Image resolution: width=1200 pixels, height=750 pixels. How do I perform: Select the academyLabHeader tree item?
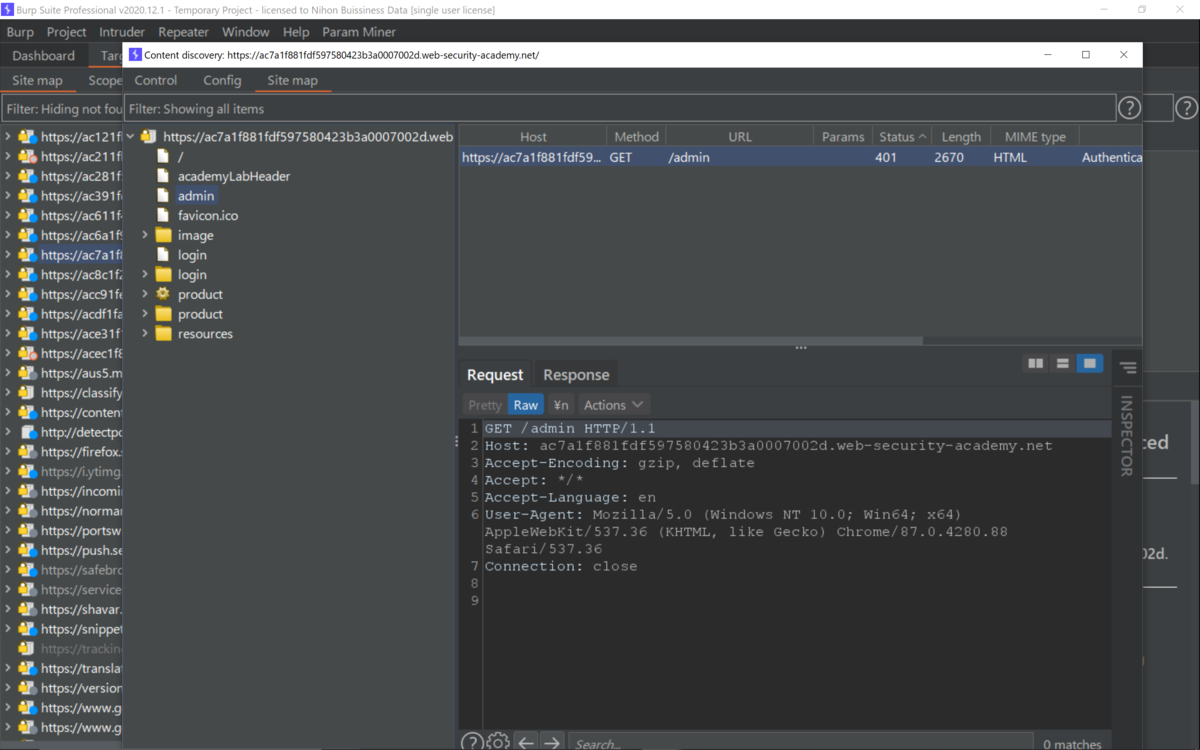pyautogui.click(x=234, y=176)
